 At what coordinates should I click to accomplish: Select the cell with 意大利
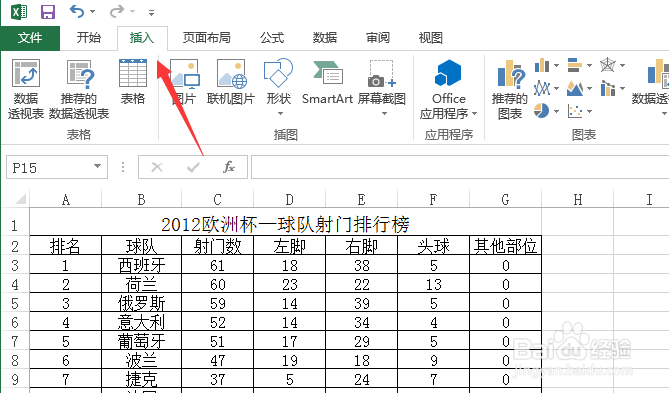142,323
